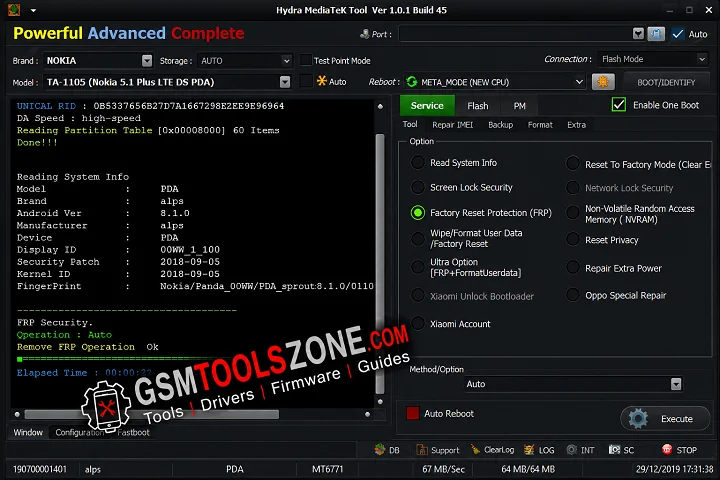The width and height of the screenshot is (720, 480).
Task: Click MT6771 in the status bar
Action: pos(327,469)
